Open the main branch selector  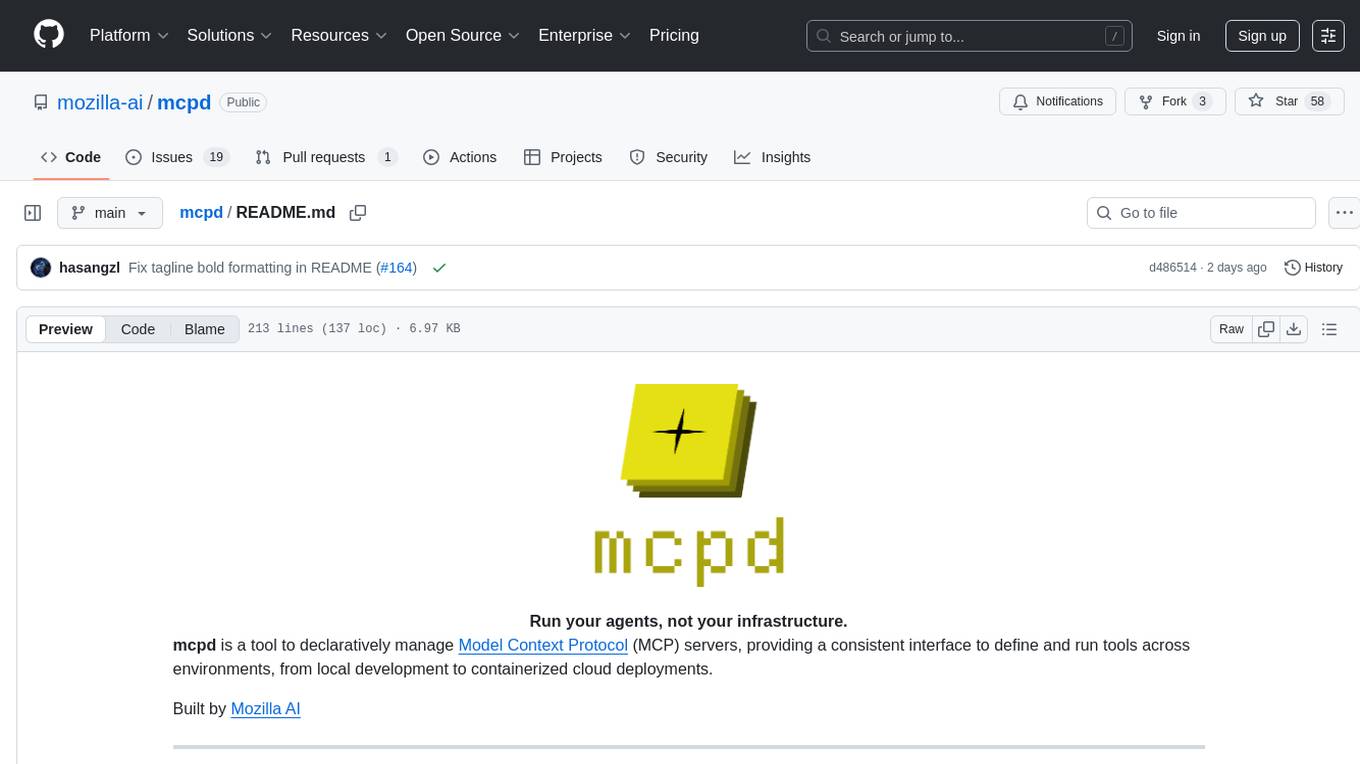(110, 213)
